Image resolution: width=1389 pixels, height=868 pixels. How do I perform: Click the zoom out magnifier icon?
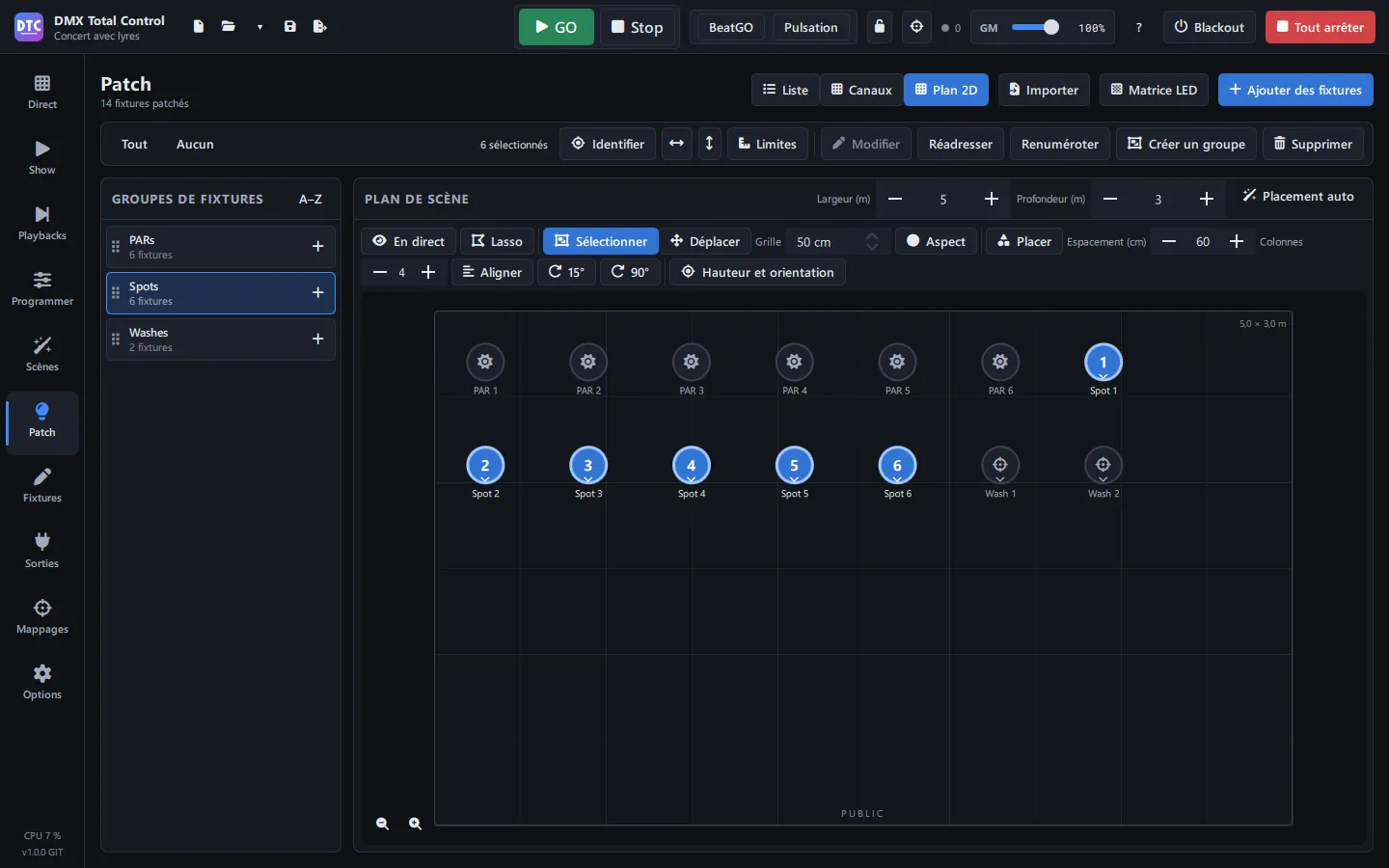[x=383, y=824]
